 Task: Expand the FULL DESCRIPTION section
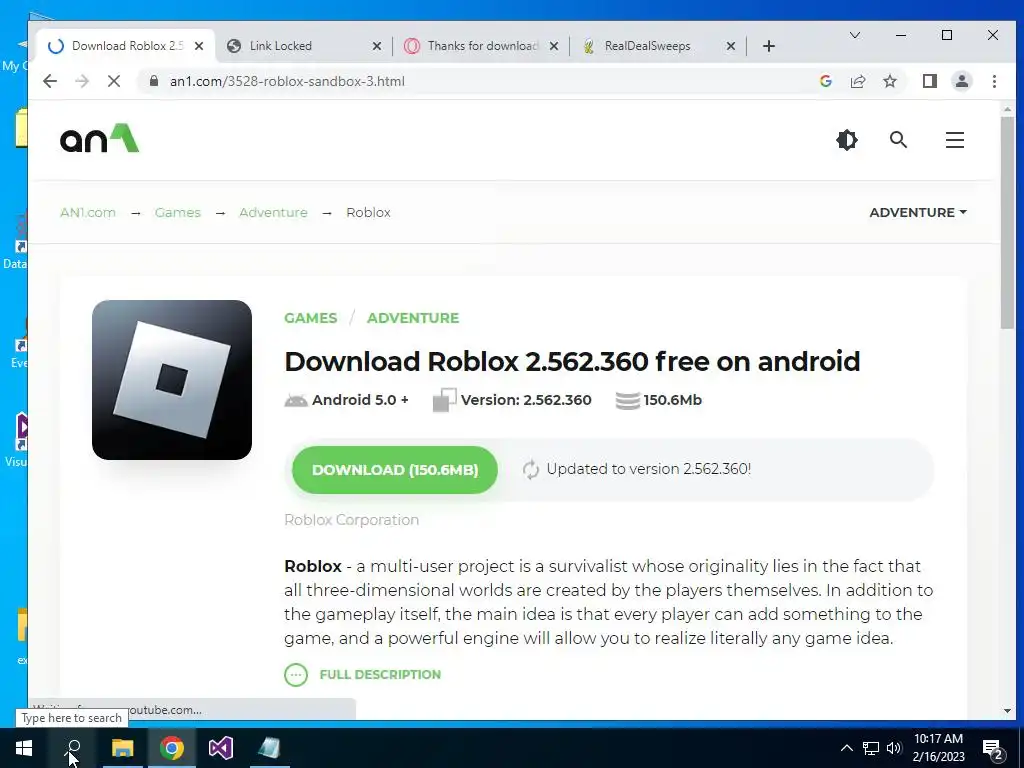point(363,675)
